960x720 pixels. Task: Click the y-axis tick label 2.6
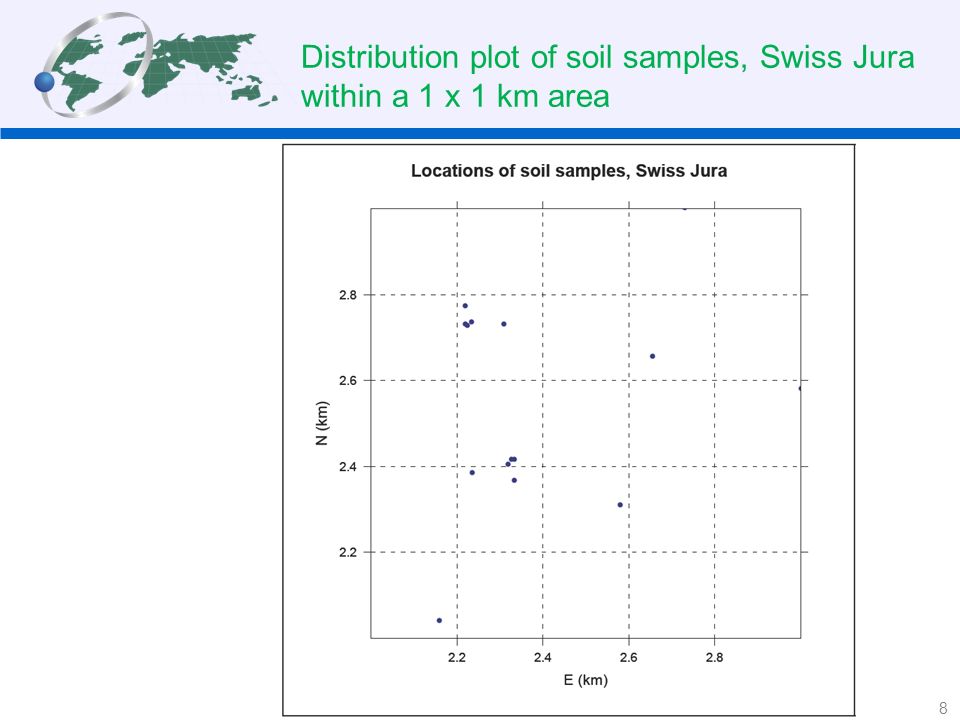[347, 380]
